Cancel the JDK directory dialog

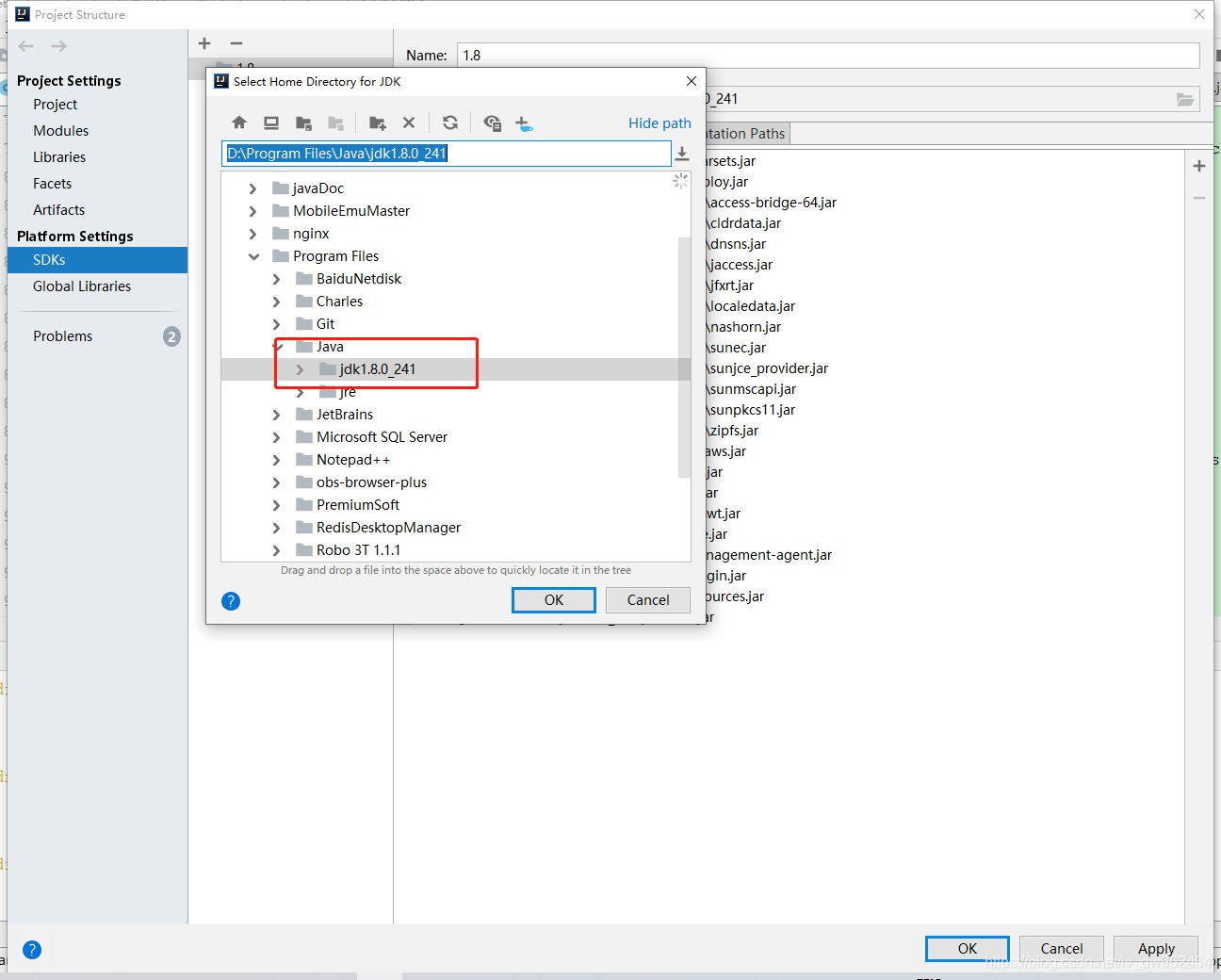(648, 600)
